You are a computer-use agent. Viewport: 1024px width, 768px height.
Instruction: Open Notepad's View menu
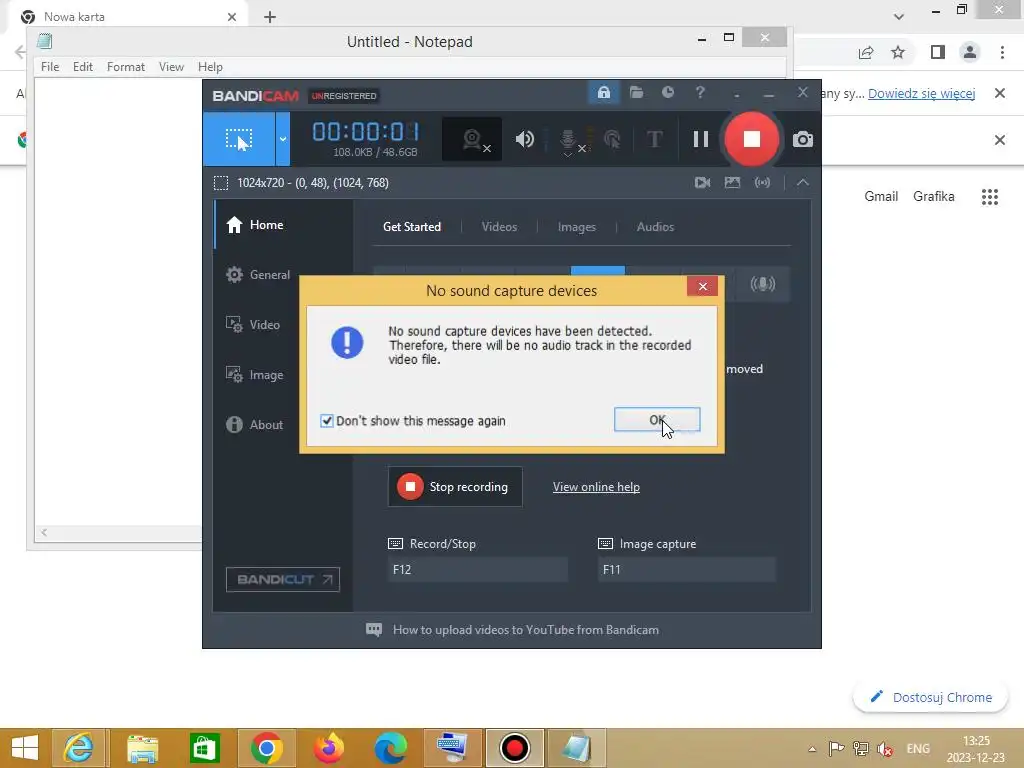coord(171,67)
